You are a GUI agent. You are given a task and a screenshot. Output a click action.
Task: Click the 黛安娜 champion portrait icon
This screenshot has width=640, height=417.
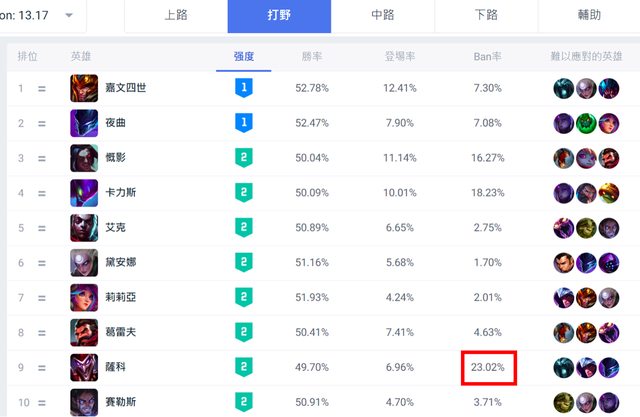[85, 263]
